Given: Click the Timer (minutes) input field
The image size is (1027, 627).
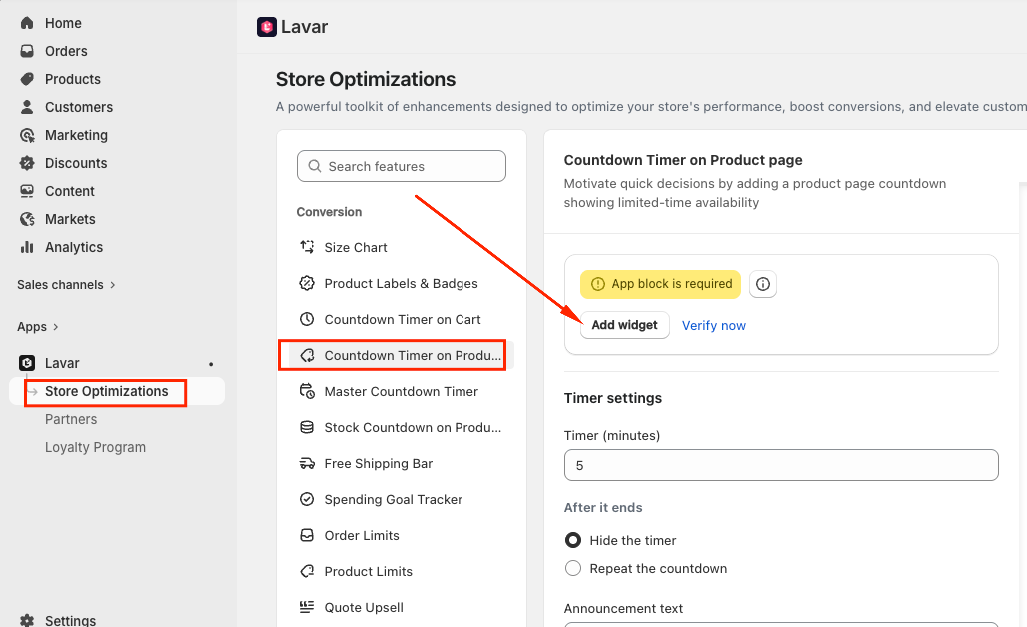Looking at the screenshot, I should tap(781, 465).
